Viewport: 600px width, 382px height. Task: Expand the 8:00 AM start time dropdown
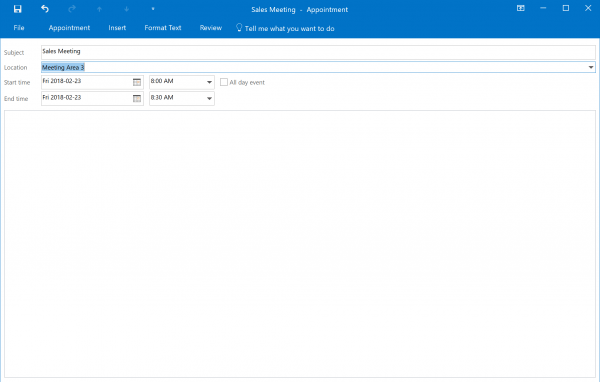(x=209, y=82)
